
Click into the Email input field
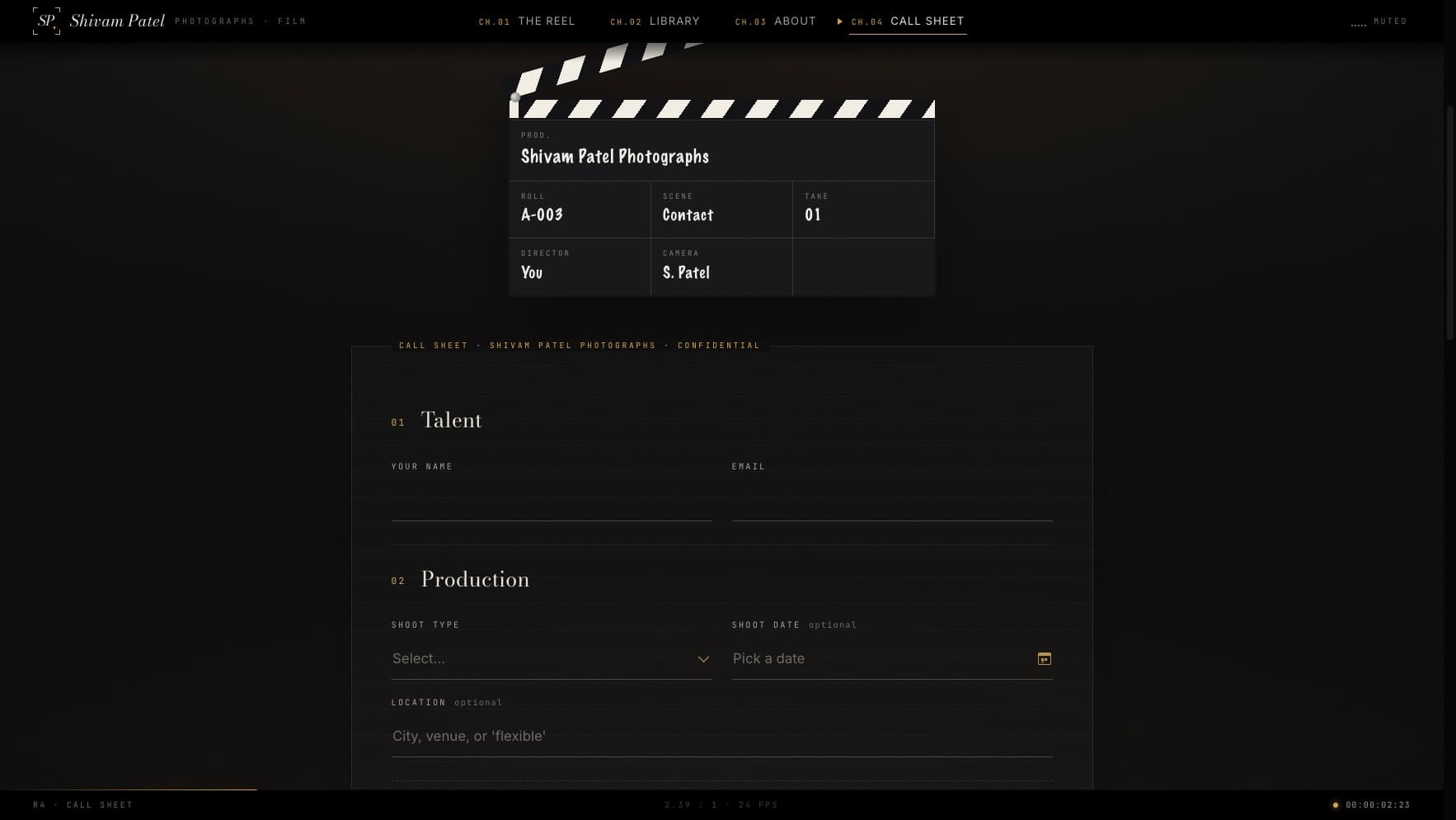click(892, 500)
